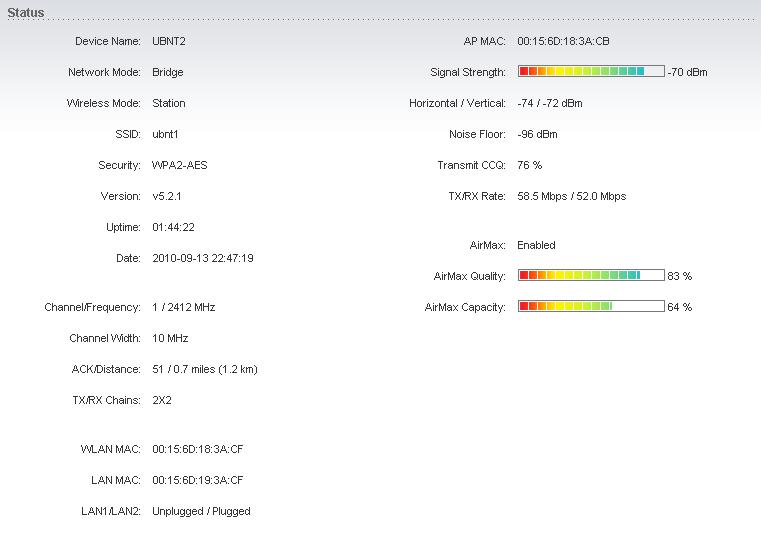Click the AirMax value Enabled
This screenshot has width=761, height=555.
536,245
